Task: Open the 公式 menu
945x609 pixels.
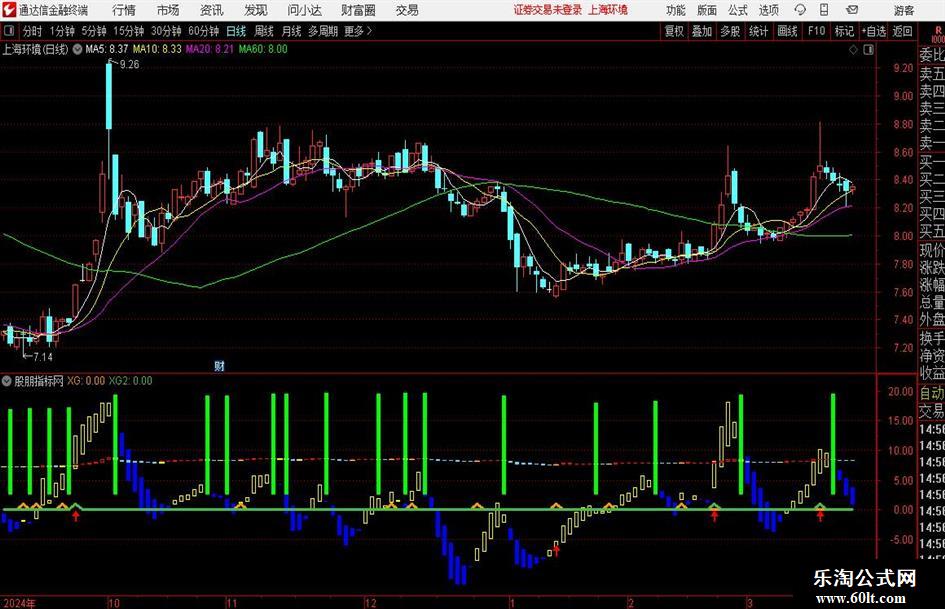Action: (737, 10)
